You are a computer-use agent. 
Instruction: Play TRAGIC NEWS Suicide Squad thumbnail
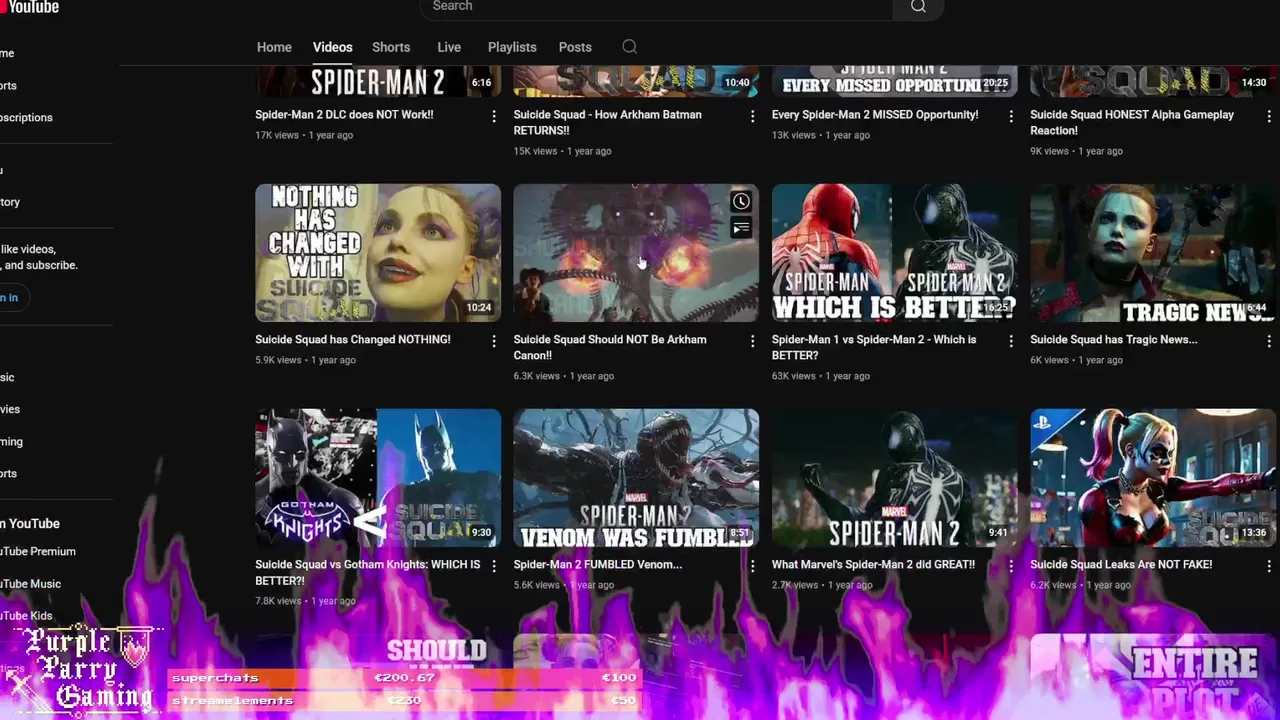pos(1153,253)
